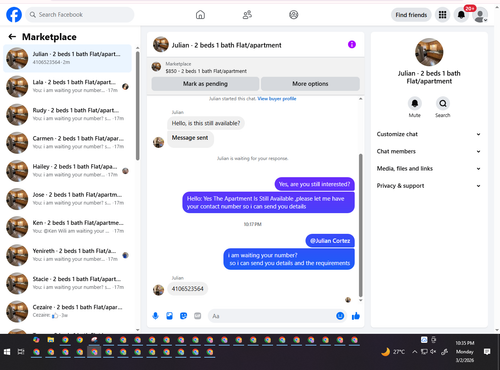Click the conversation list scrollbar
This screenshot has height=370, width=500.
138,106
